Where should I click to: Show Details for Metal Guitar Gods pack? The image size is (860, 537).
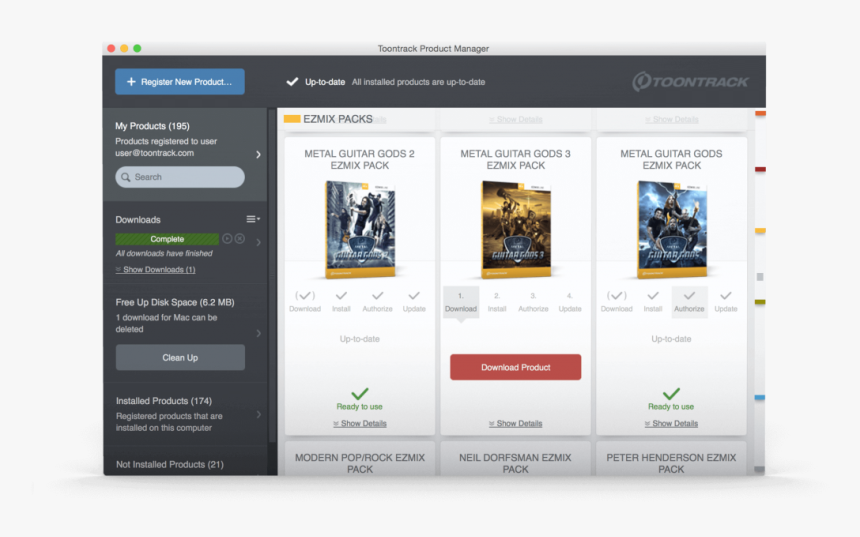671,423
